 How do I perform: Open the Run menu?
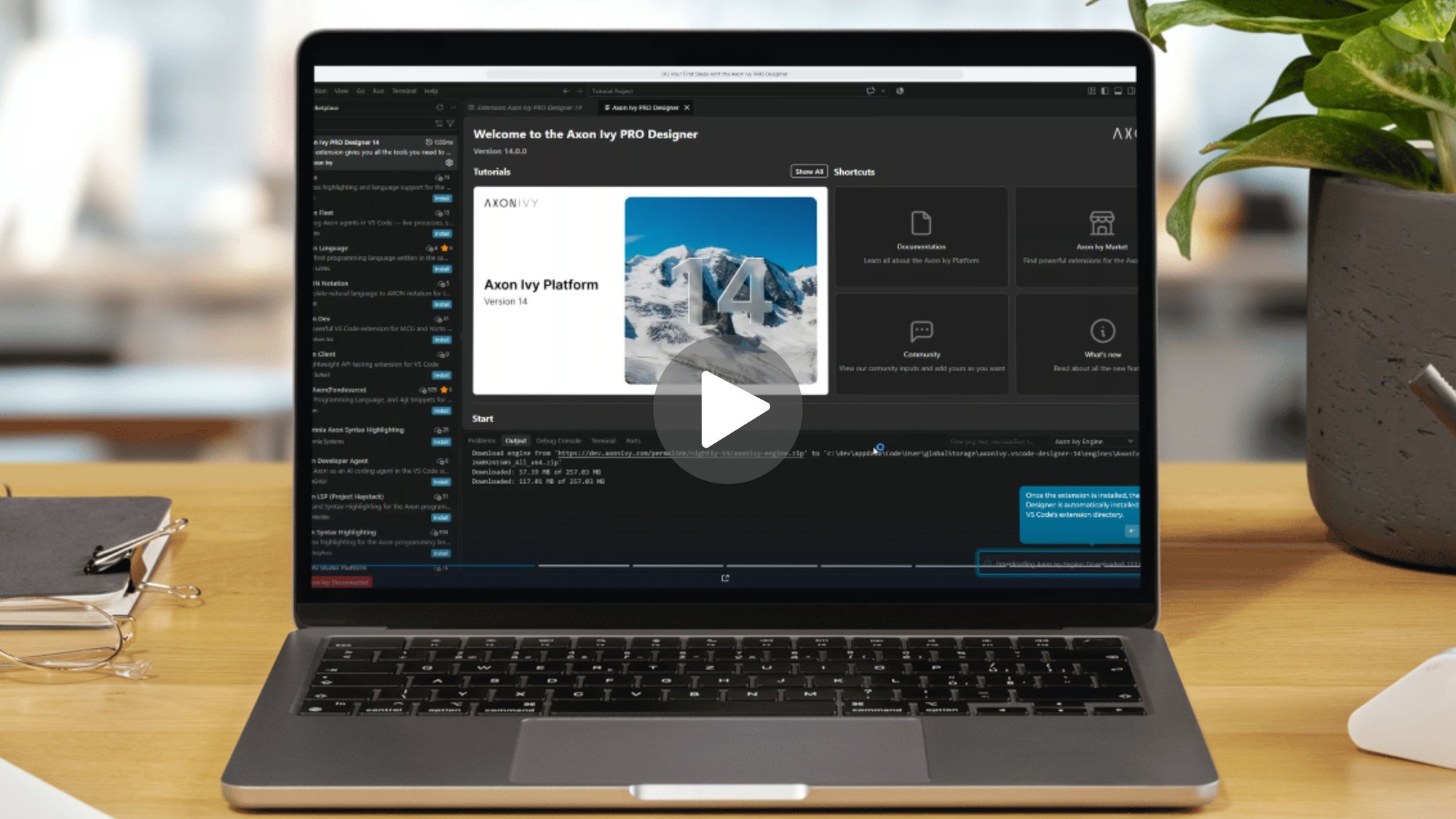(378, 91)
